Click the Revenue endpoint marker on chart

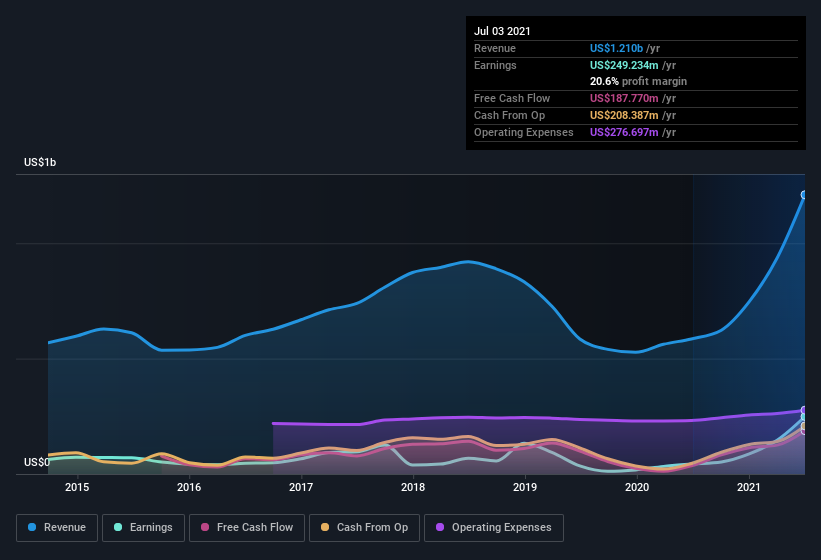pyautogui.click(x=804, y=195)
